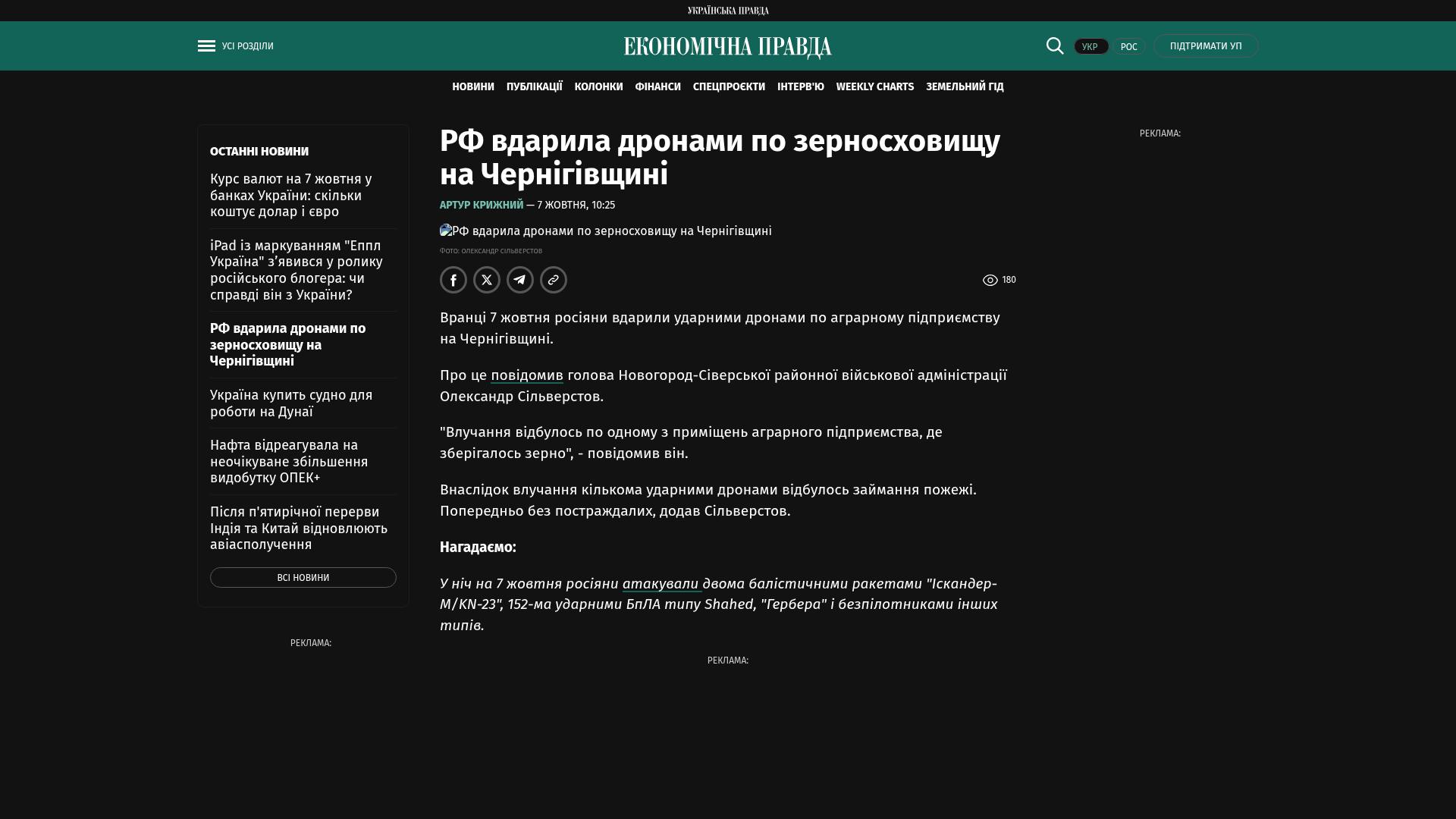This screenshot has height=819, width=1456.
Task: Click Всі новини button
Action: (303, 578)
